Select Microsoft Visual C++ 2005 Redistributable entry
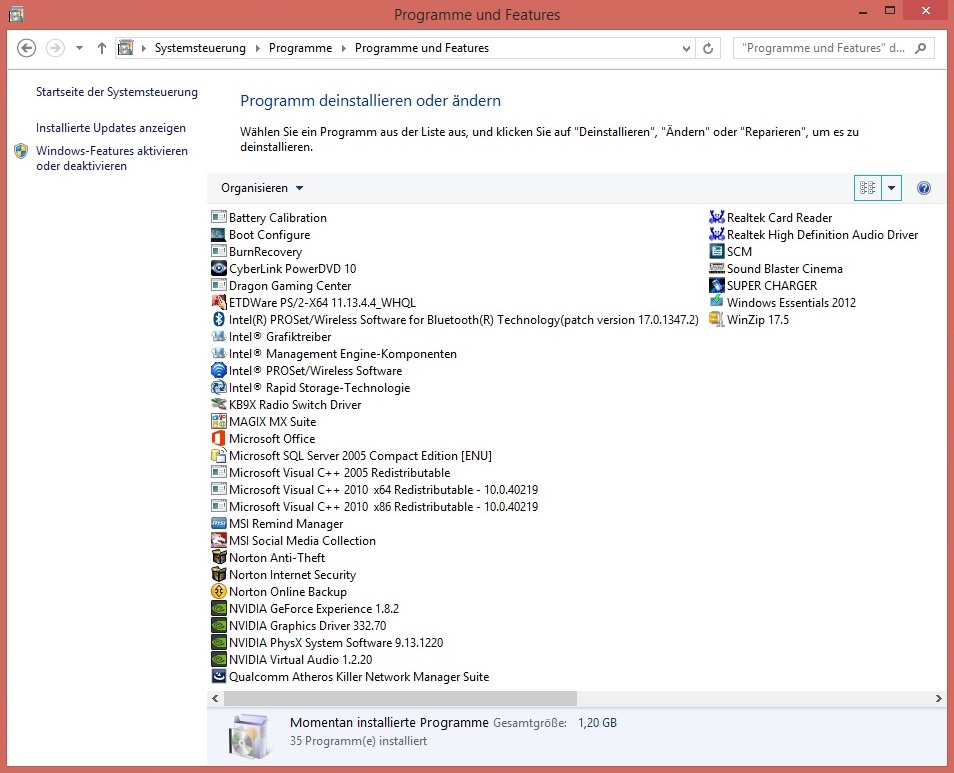 (330, 473)
